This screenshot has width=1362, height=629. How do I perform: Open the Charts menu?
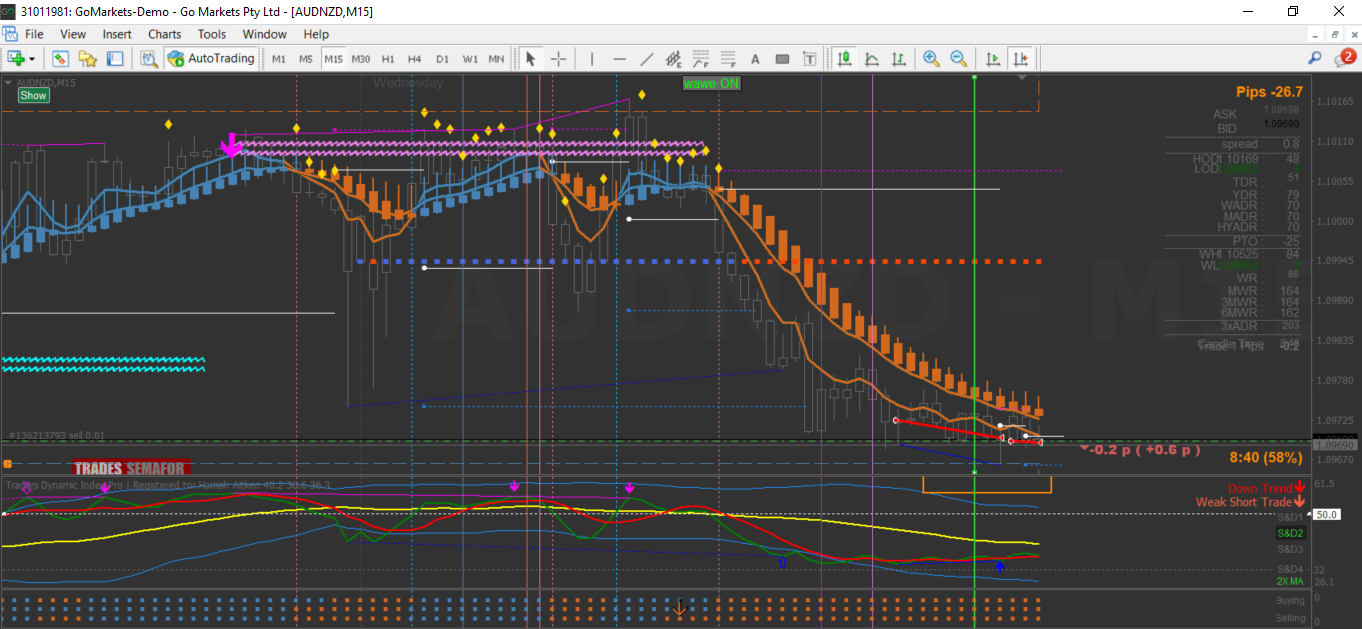(x=165, y=34)
